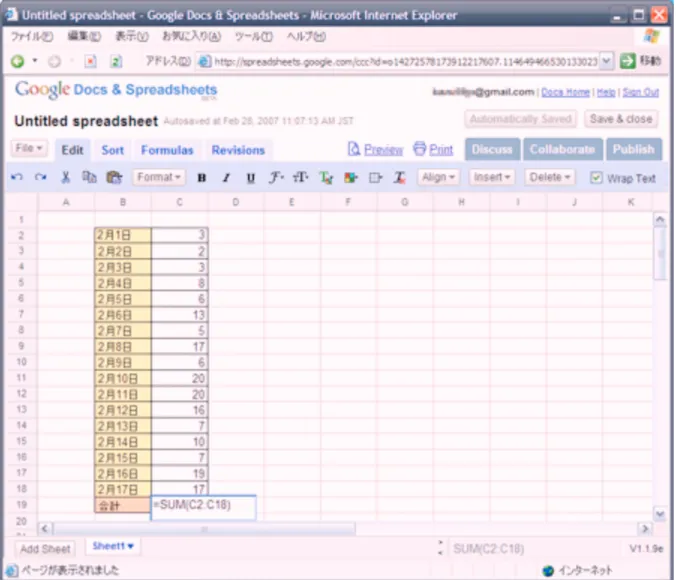Click the browser address URL field
Image resolution: width=676 pixels, height=580 pixels.
click(x=405, y=62)
